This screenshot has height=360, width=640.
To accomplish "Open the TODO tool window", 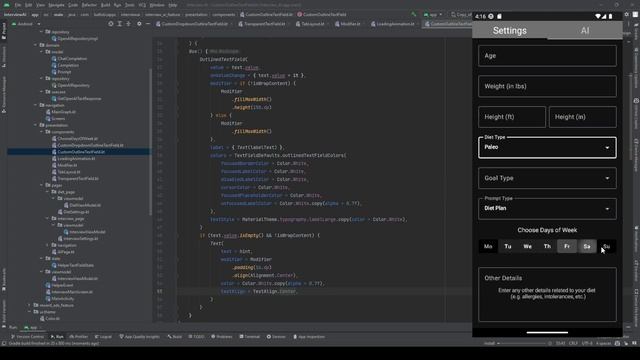I will coord(196,337).
